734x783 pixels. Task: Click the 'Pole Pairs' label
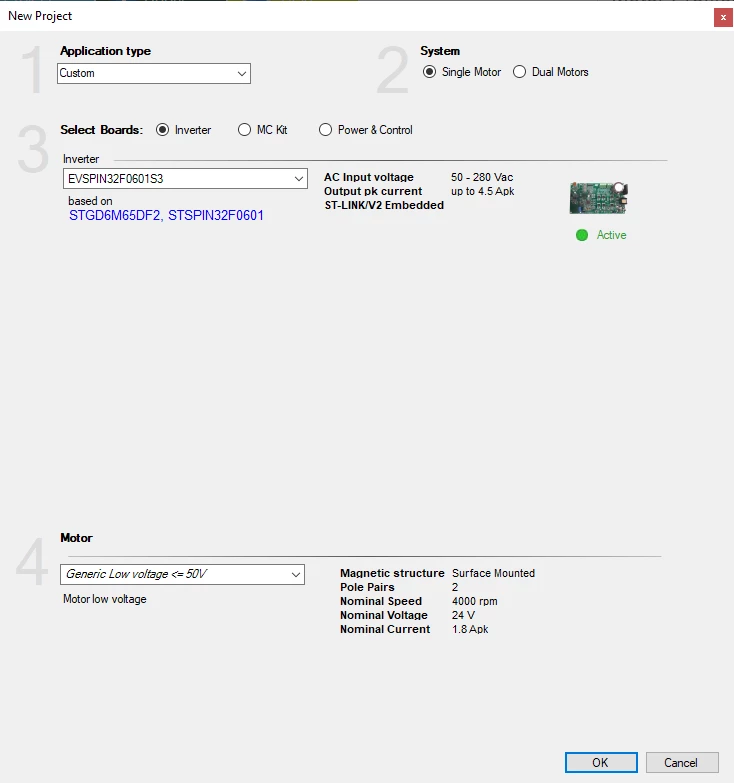click(367, 587)
